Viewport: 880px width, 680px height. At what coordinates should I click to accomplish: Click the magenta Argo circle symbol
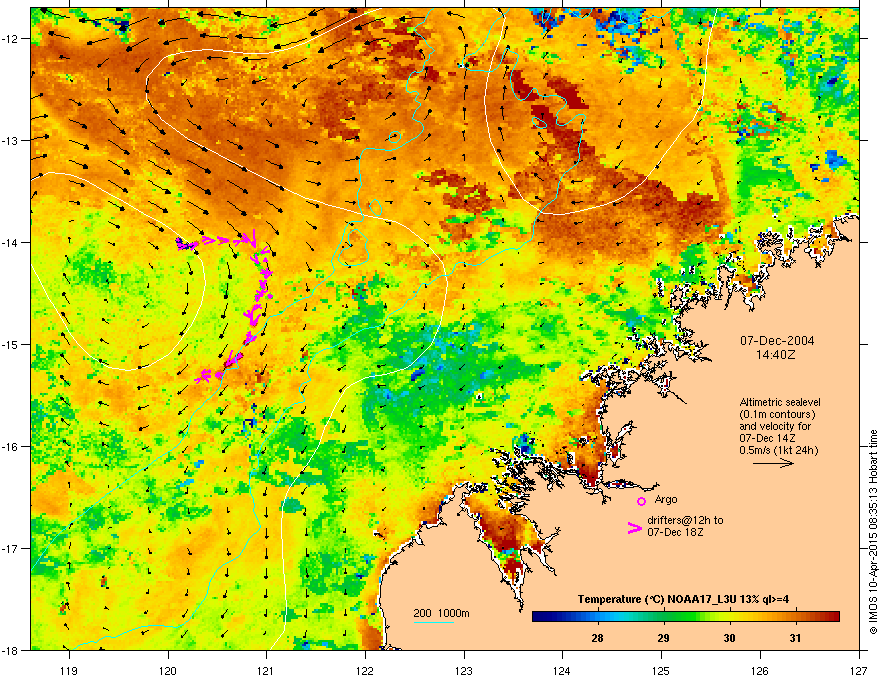click(641, 501)
